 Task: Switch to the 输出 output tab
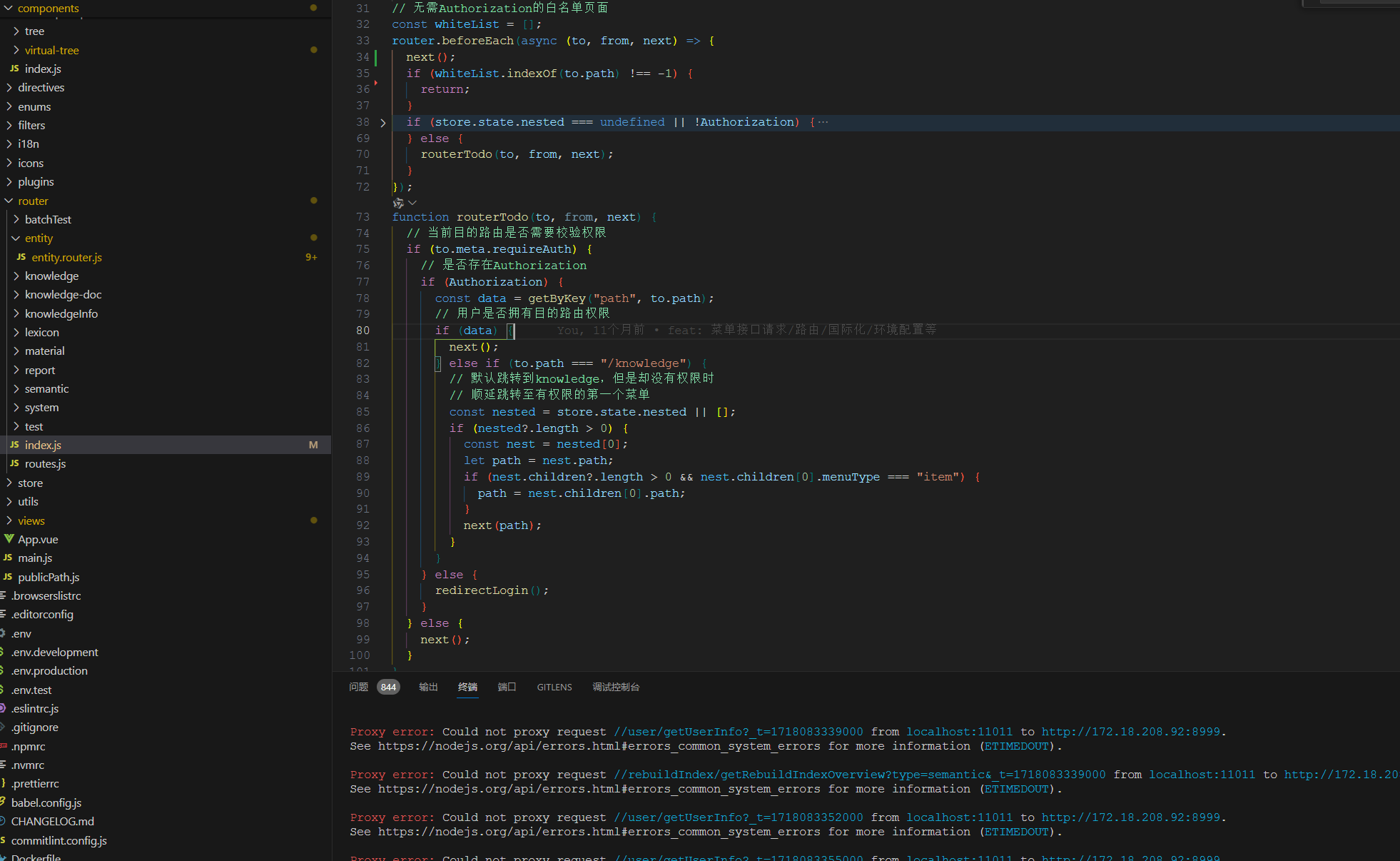428,687
